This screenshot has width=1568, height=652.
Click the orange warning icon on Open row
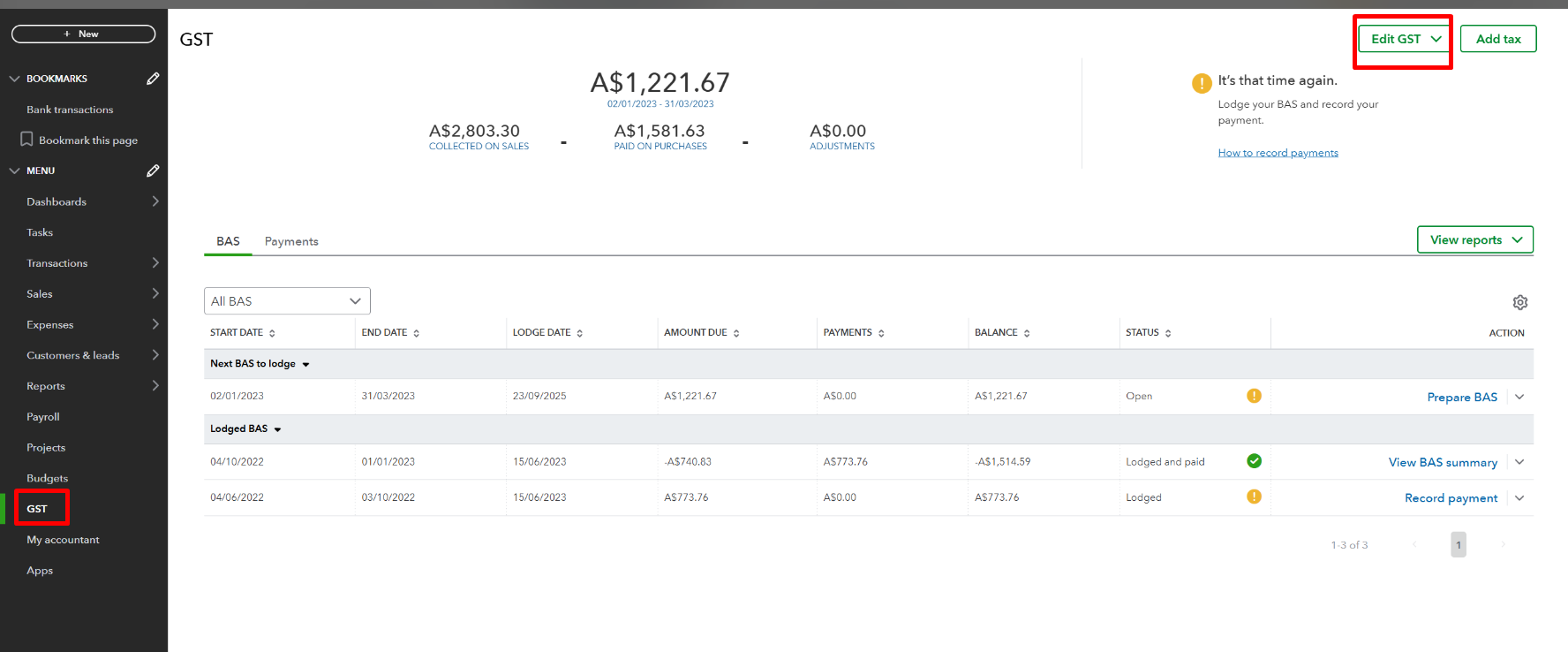coord(1254,396)
